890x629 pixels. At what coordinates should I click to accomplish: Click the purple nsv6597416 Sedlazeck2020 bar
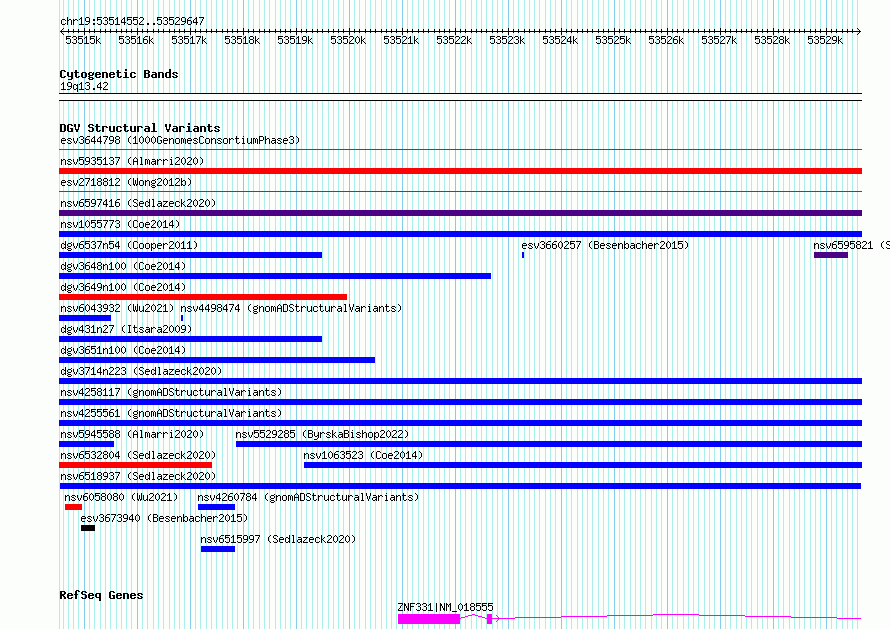pos(460,213)
